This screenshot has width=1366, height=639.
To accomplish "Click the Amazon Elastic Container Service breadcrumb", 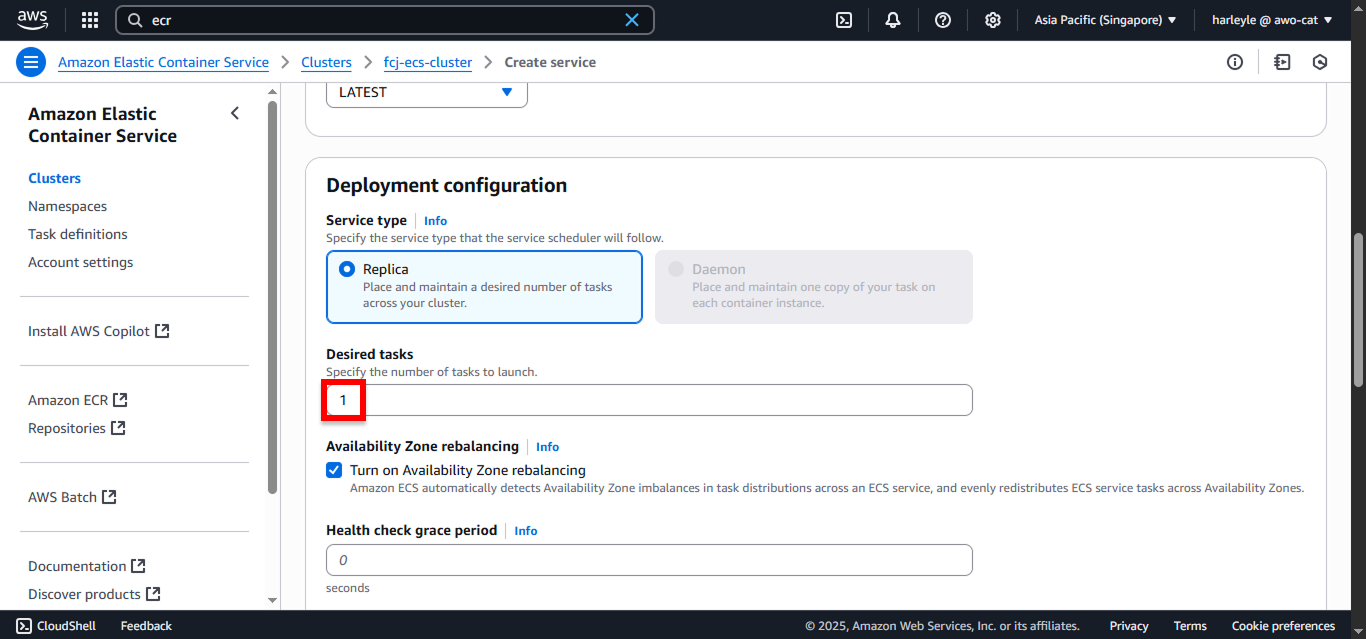I will click(163, 62).
